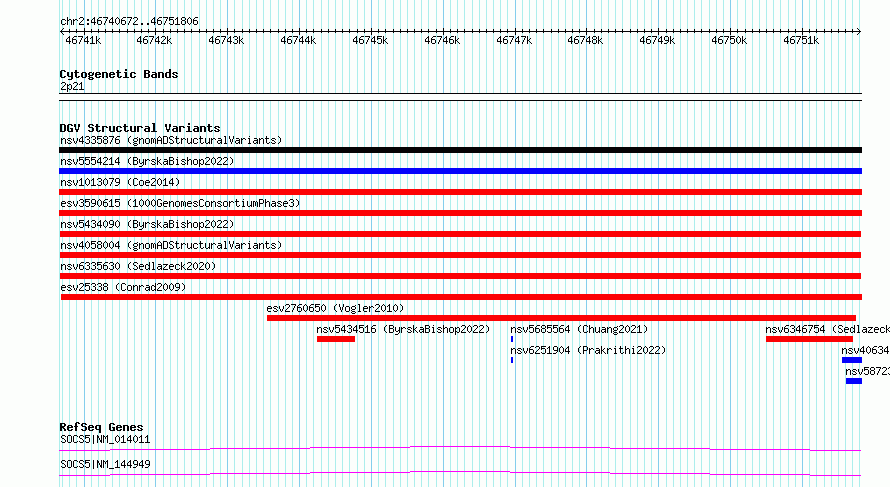Open esv25338 Conrad2009 label
Viewport: 890px width, 487px height.
pos(123,287)
